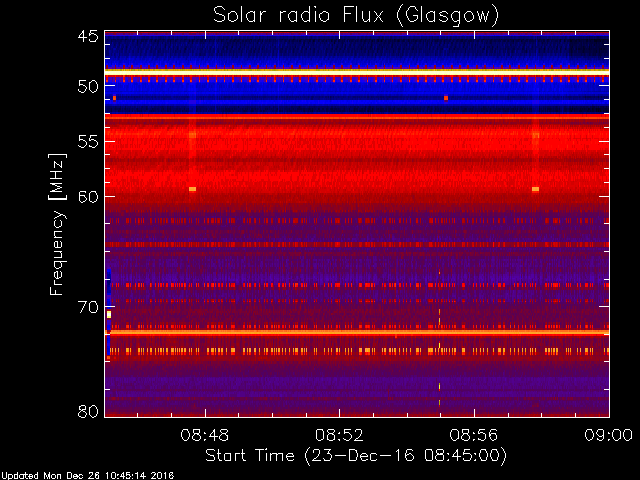
Task: Click the 80 frequency tick label
Action: point(88,411)
